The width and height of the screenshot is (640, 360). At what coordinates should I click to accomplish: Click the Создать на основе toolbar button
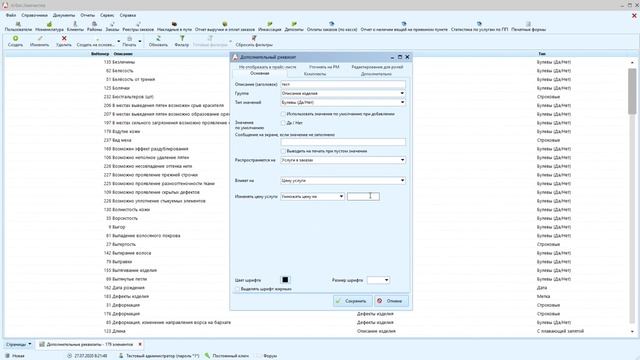tap(96, 42)
